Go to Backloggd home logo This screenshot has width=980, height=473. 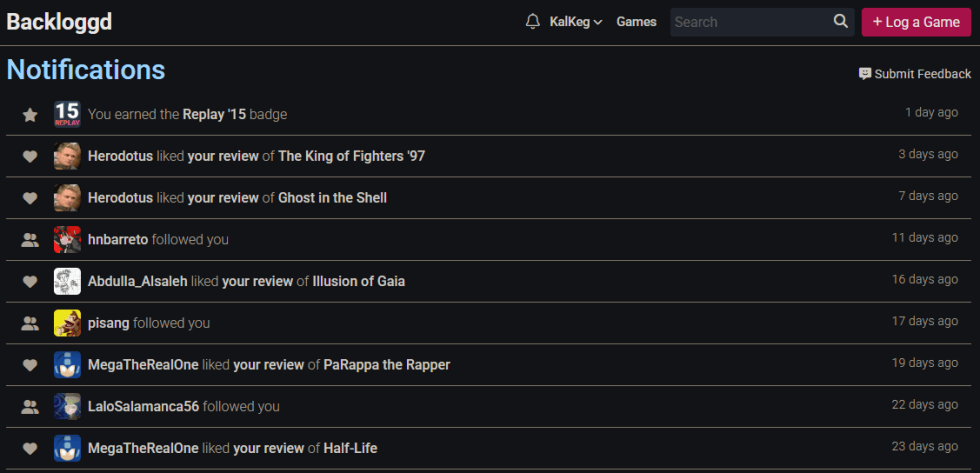pos(58,22)
